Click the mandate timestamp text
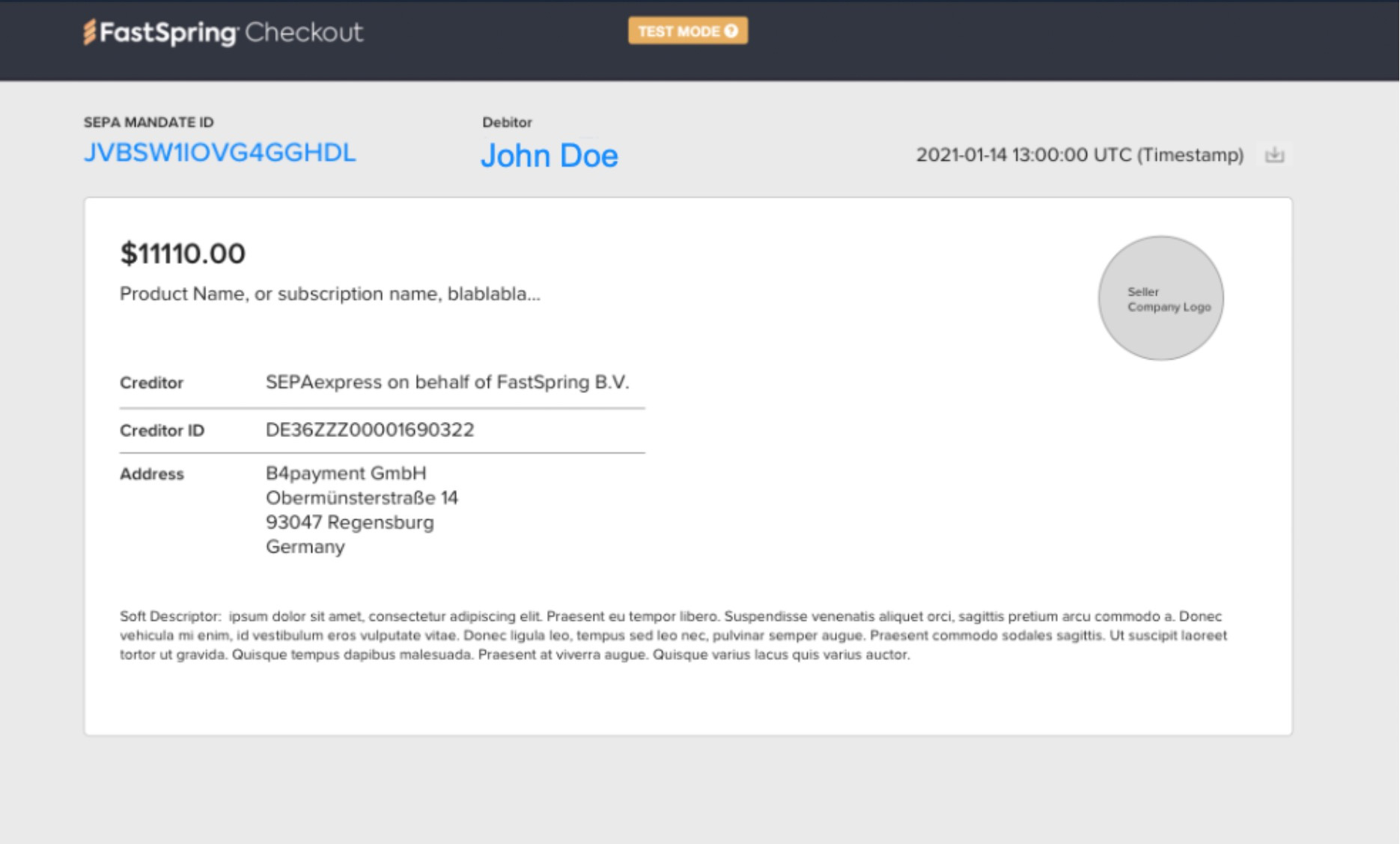The image size is (1400, 844). pos(1079,155)
